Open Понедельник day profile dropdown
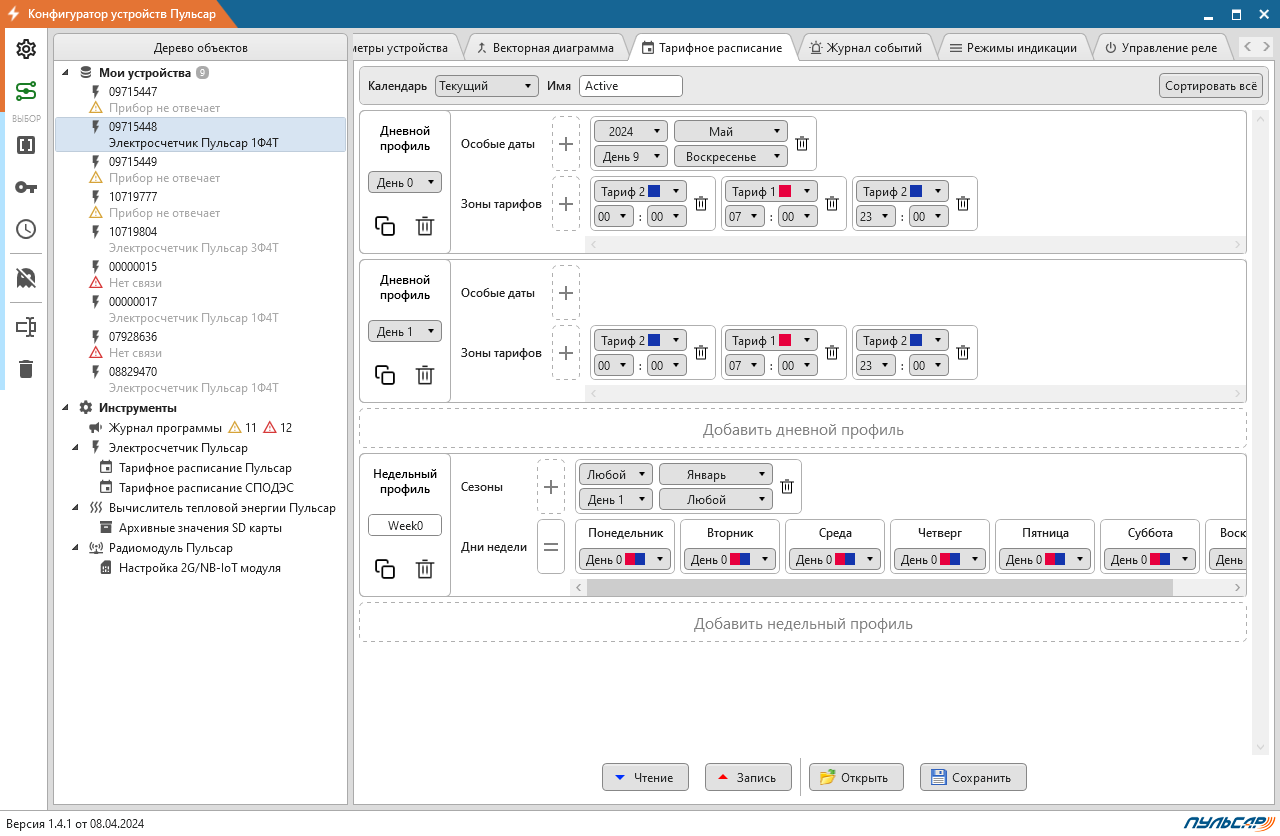This screenshot has width=1280, height=836. 625,560
